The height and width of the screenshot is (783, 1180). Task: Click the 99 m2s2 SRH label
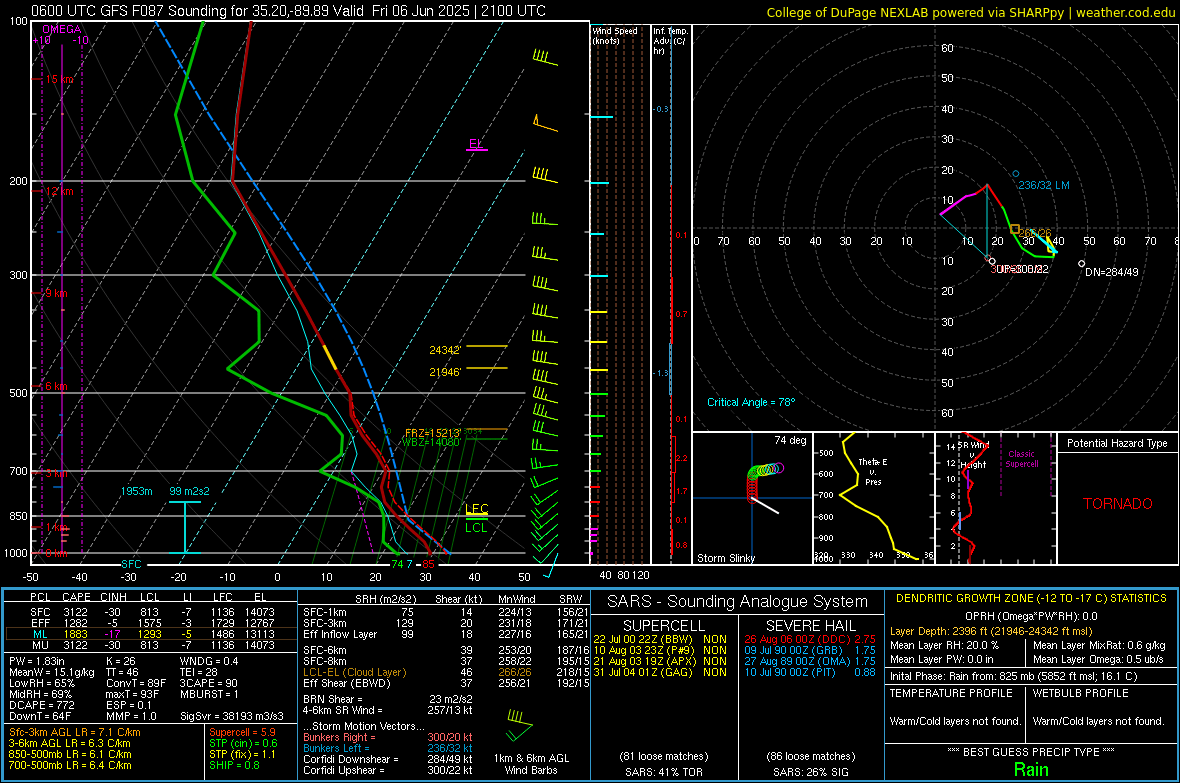(190, 491)
